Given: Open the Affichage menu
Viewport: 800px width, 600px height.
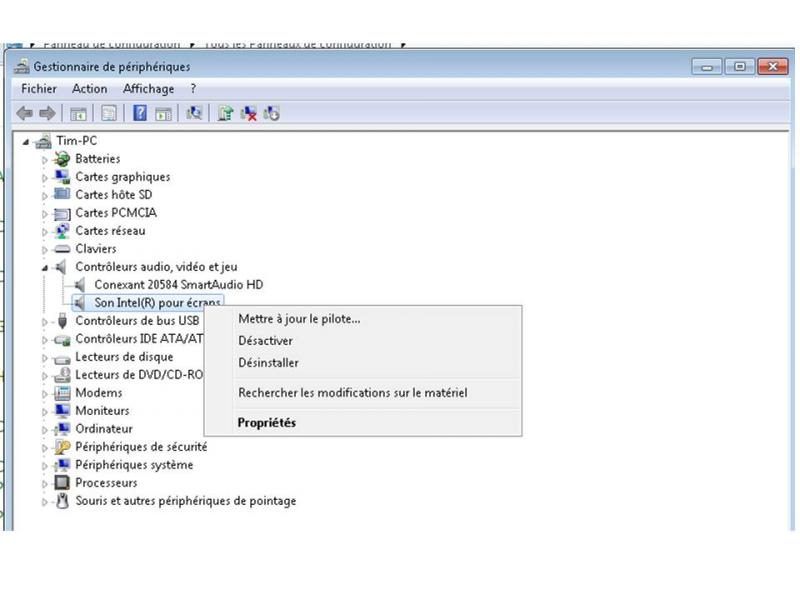Looking at the screenshot, I should 148,89.
